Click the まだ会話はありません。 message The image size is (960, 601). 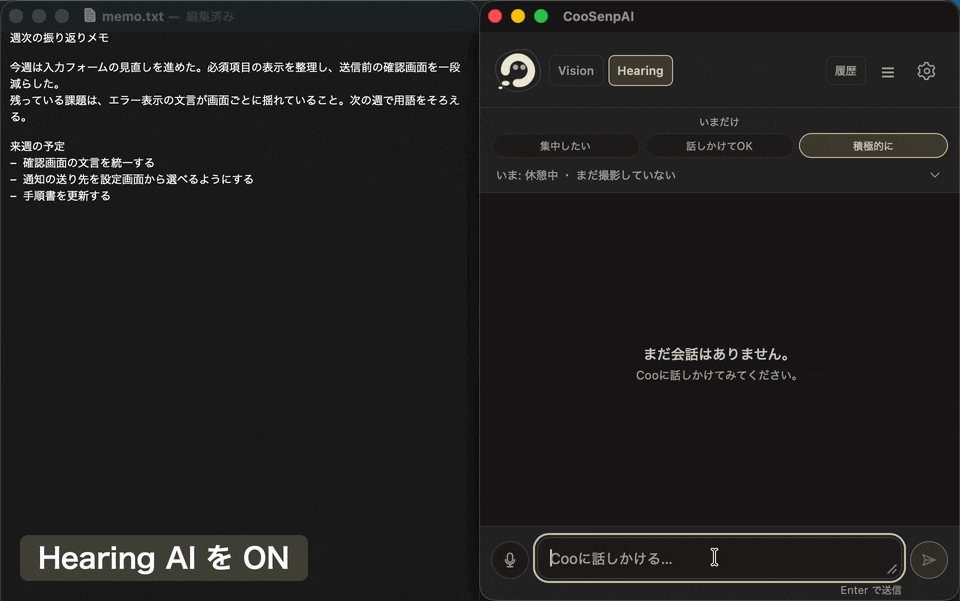(x=716, y=354)
